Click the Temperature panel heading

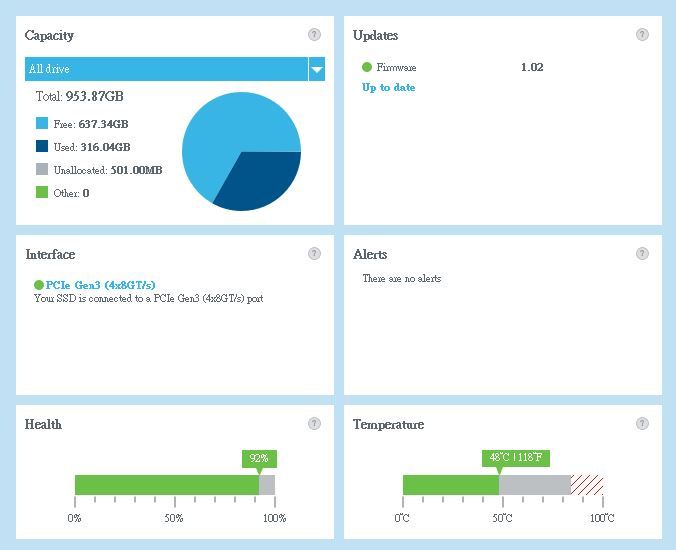click(388, 425)
